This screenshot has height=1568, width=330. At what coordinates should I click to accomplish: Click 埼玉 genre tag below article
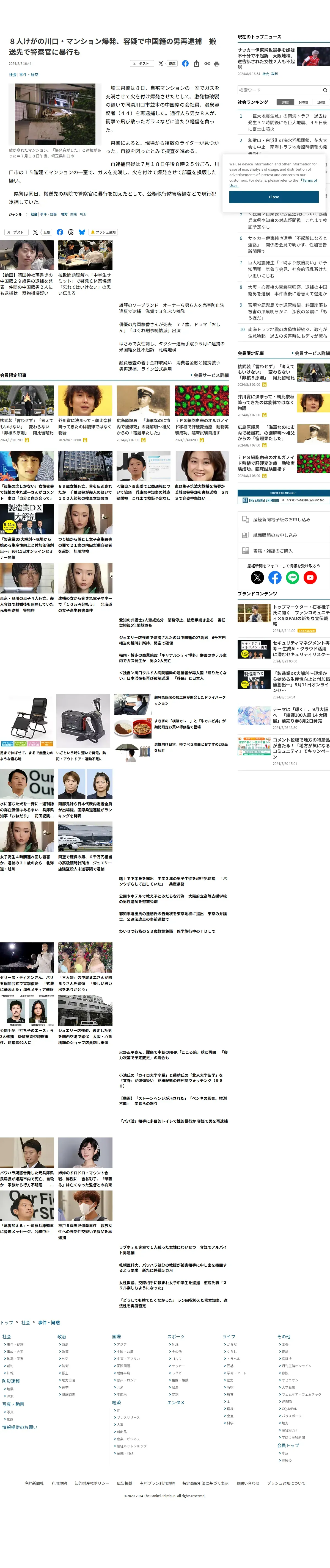click(83, 214)
